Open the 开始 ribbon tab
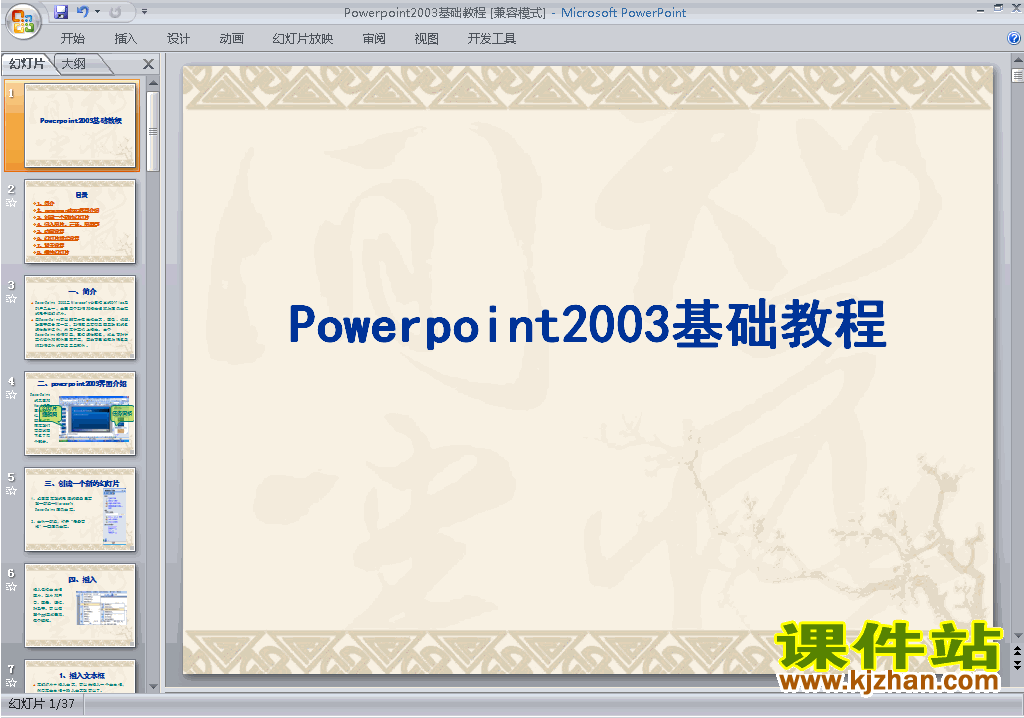 (72, 39)
